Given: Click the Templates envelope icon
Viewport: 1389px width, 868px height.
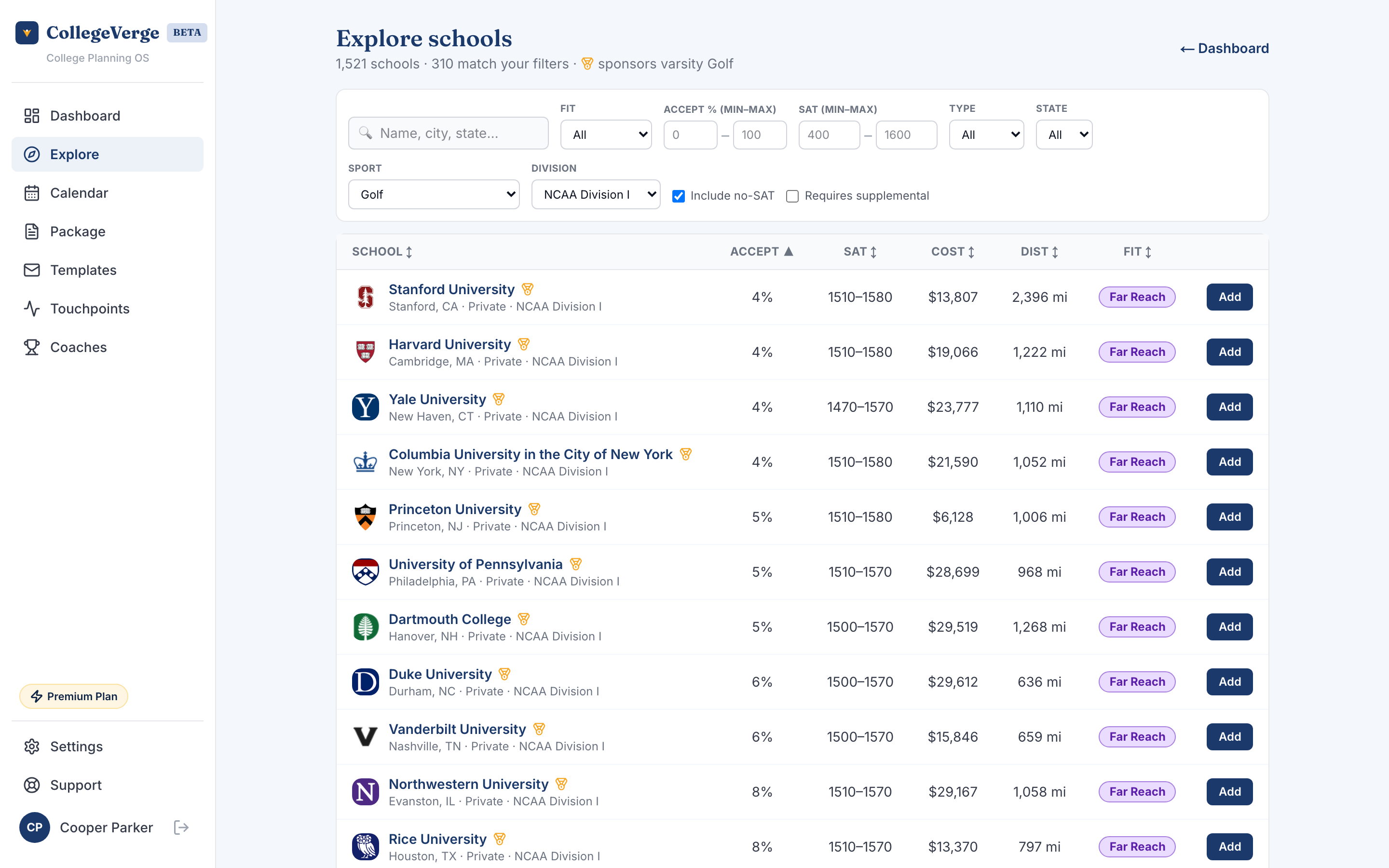Looking at the screenshot, I should point(31,270).
